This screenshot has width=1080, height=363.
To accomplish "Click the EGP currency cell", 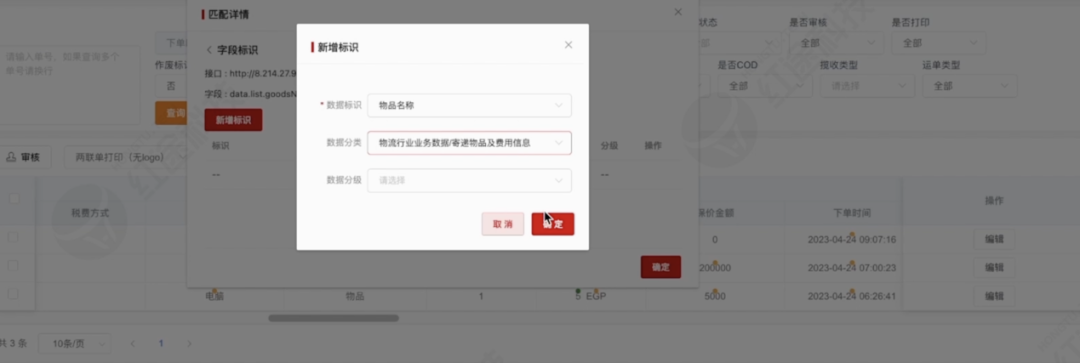I will (596, 296).
